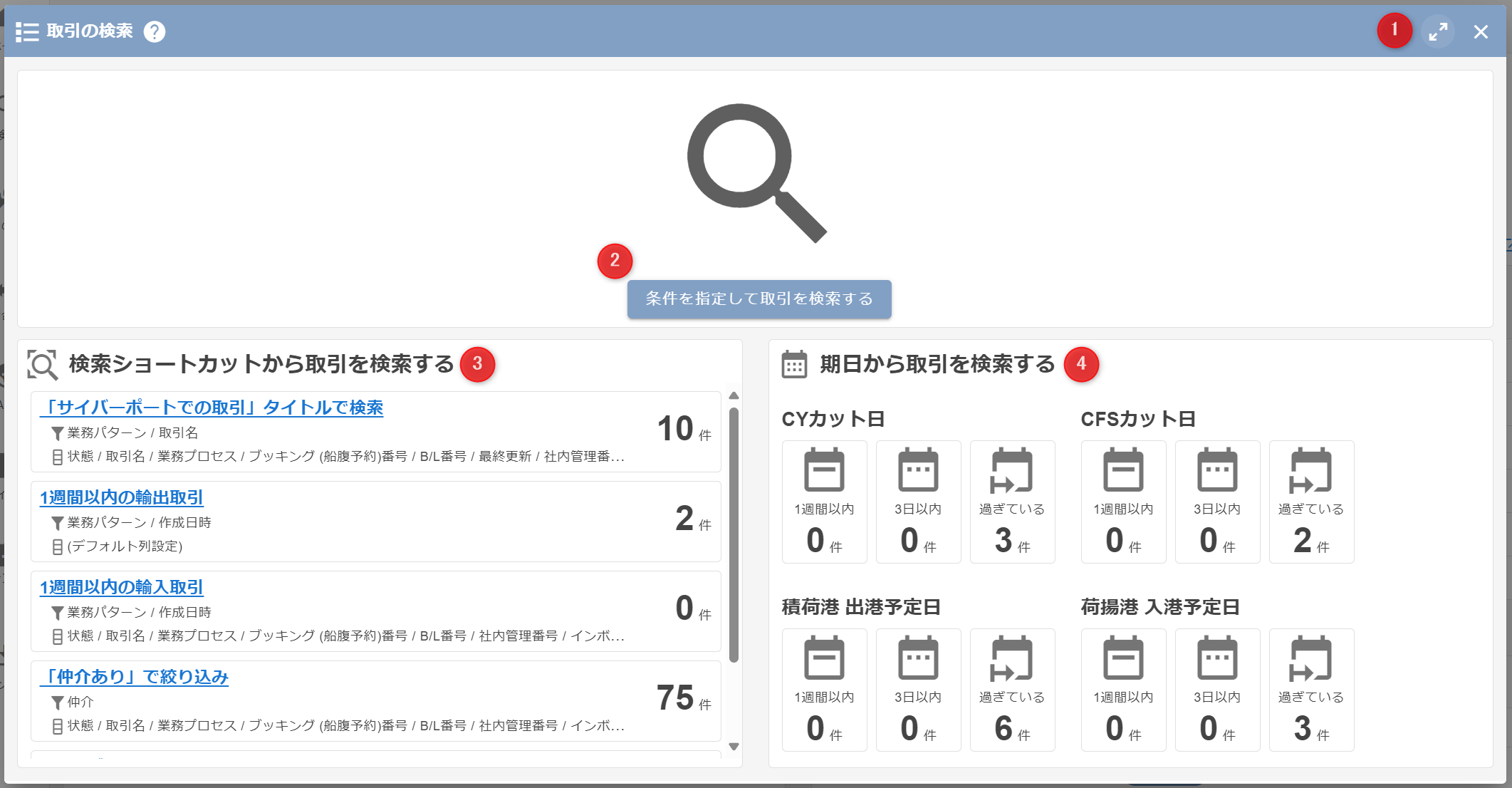Click CFSカット日 3日以内 calendar icon
Screen dimensions: 1512x788
(1217, 471)
